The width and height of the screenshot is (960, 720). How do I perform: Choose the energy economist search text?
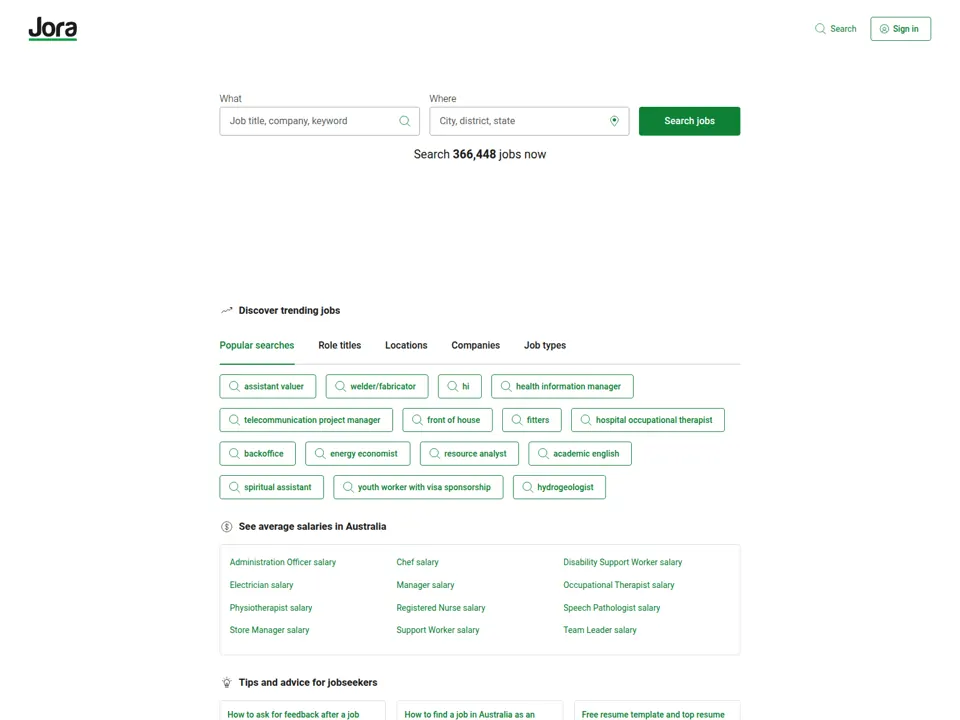364,454
